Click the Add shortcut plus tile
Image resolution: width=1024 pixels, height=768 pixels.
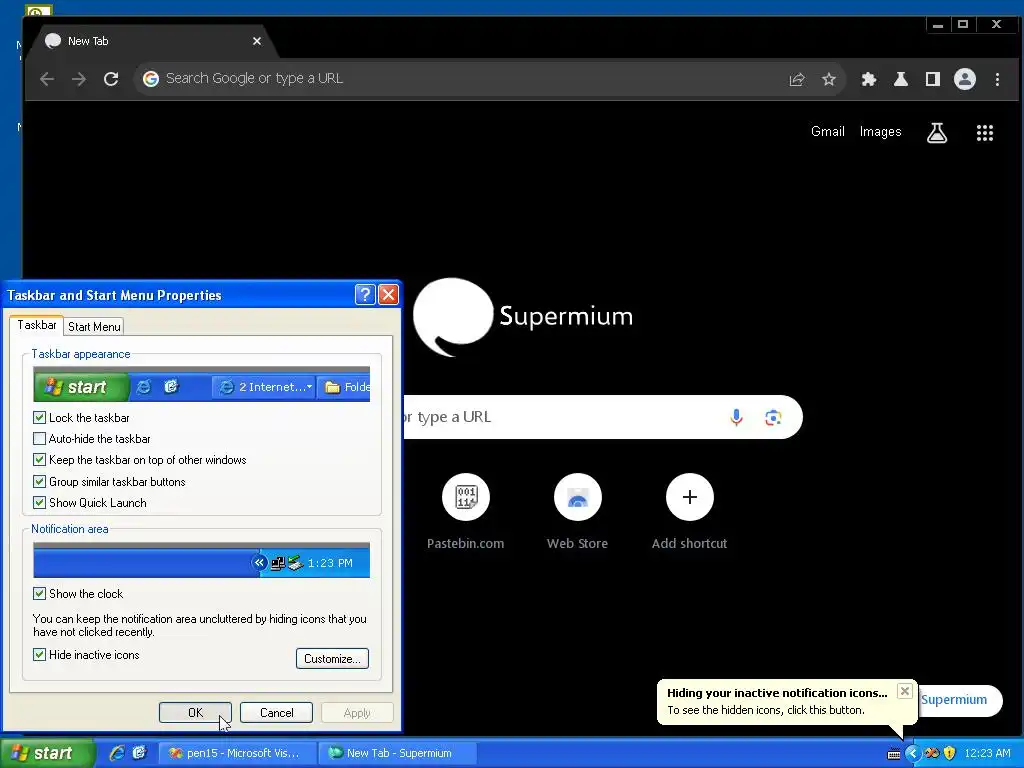pyautogui.click(x=690, y=511)
